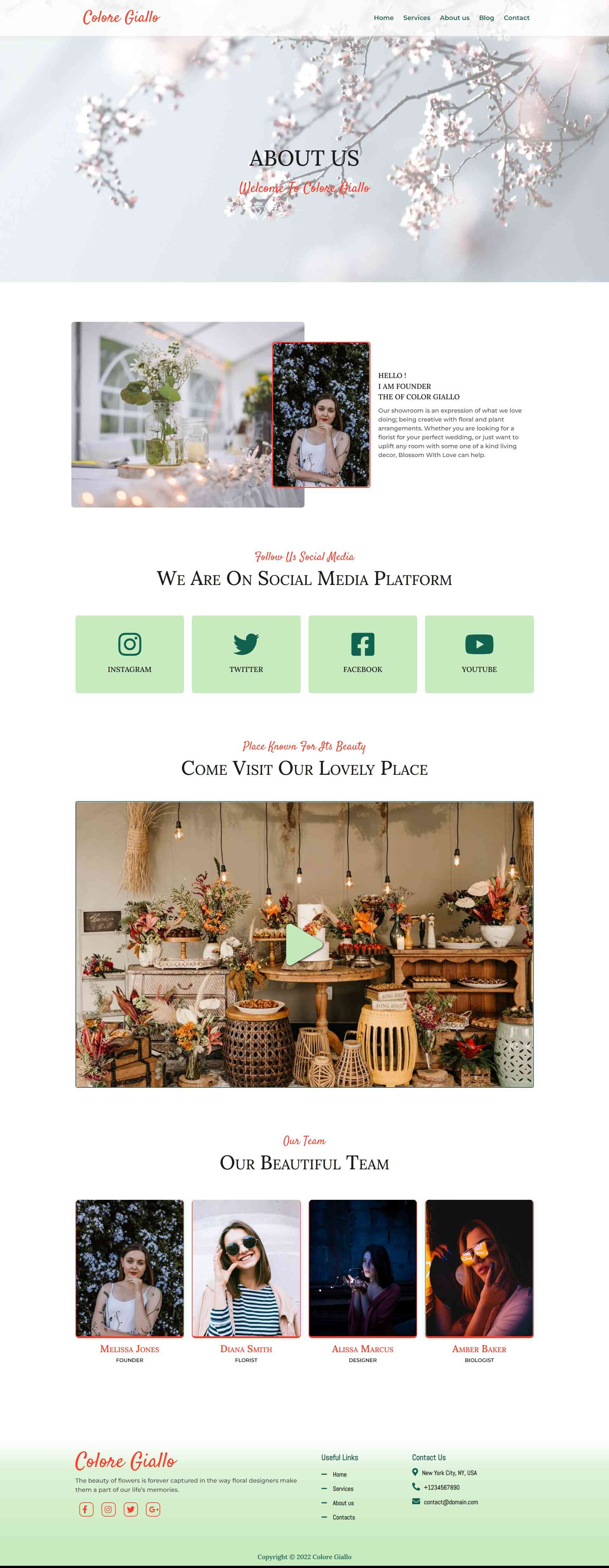
Task: Open Services in the top navigation
Action: tap(417, 18)
